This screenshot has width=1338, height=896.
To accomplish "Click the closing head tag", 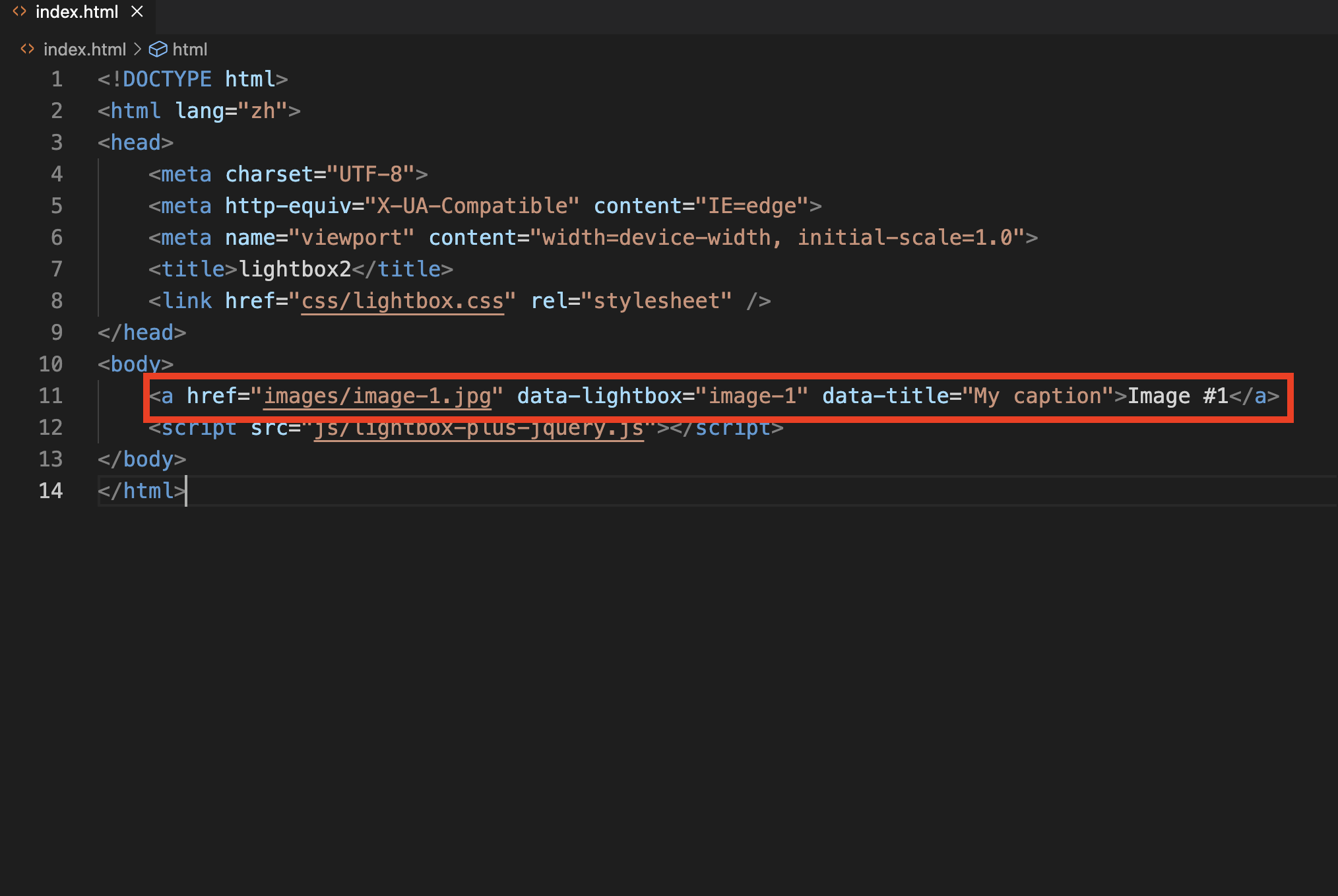I will pyautogui.click(x=142, y=333).
